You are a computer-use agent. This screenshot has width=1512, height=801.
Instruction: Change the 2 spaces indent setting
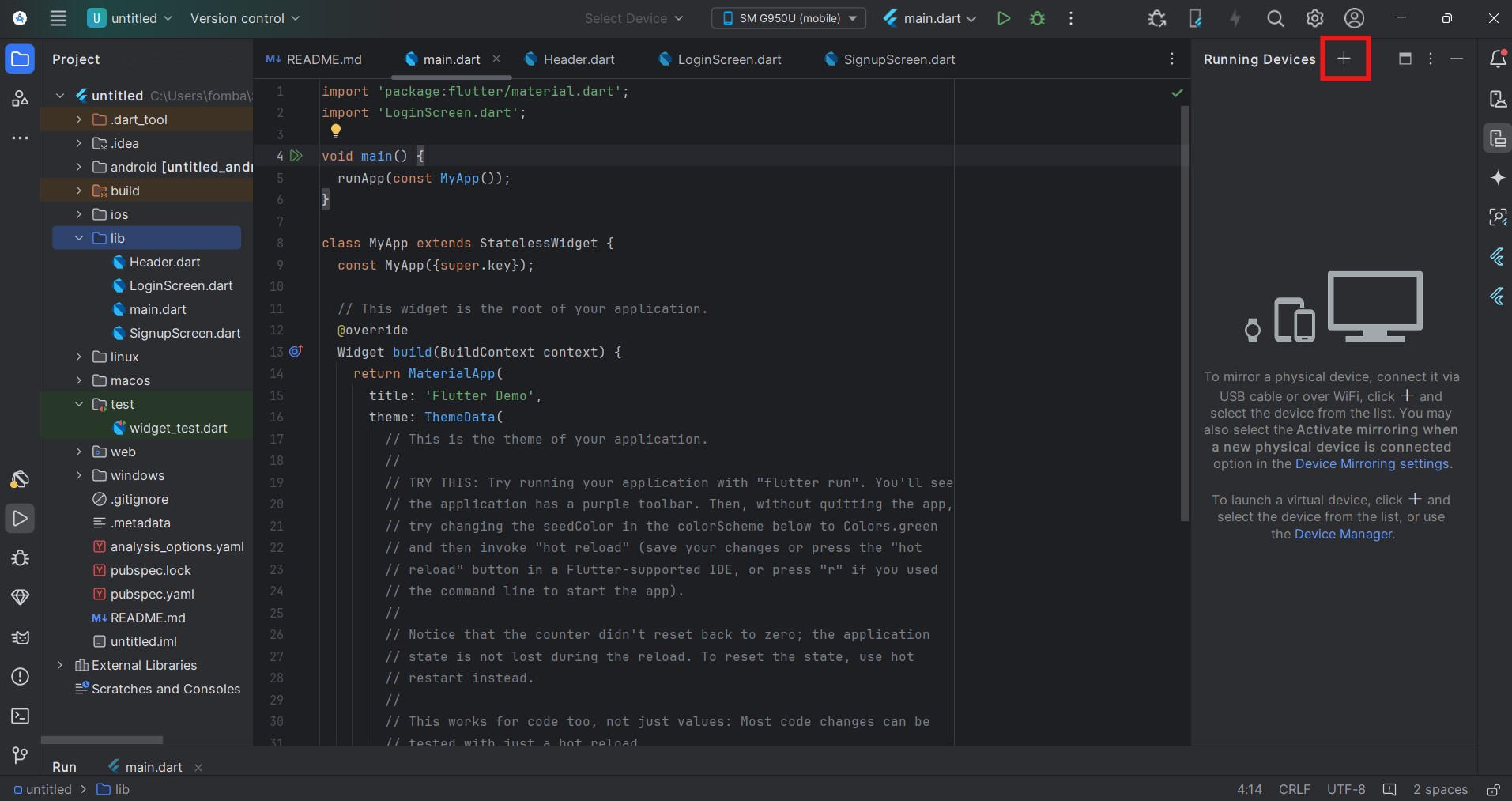[1440, 789]
